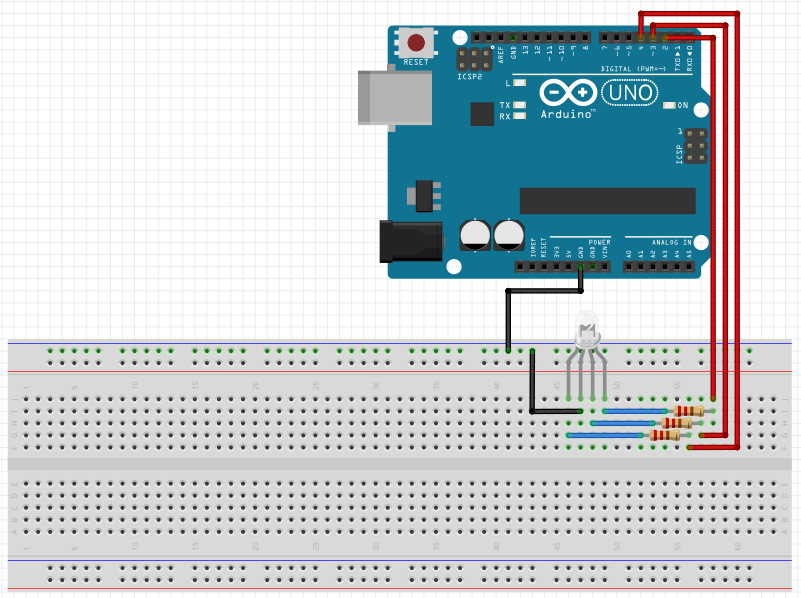Click the ON power indicator LED
The height and width of the screenshot is (598, 801).
671,105
